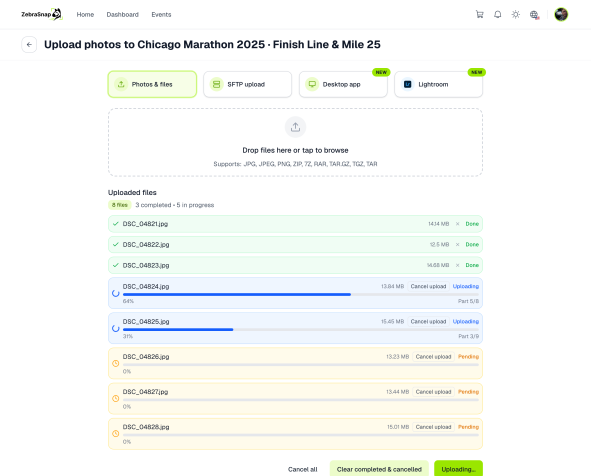The height and width of the screenshot is (476, 591).
Task: Click Clear completed & cancelled button
Action: pos(379,469)
